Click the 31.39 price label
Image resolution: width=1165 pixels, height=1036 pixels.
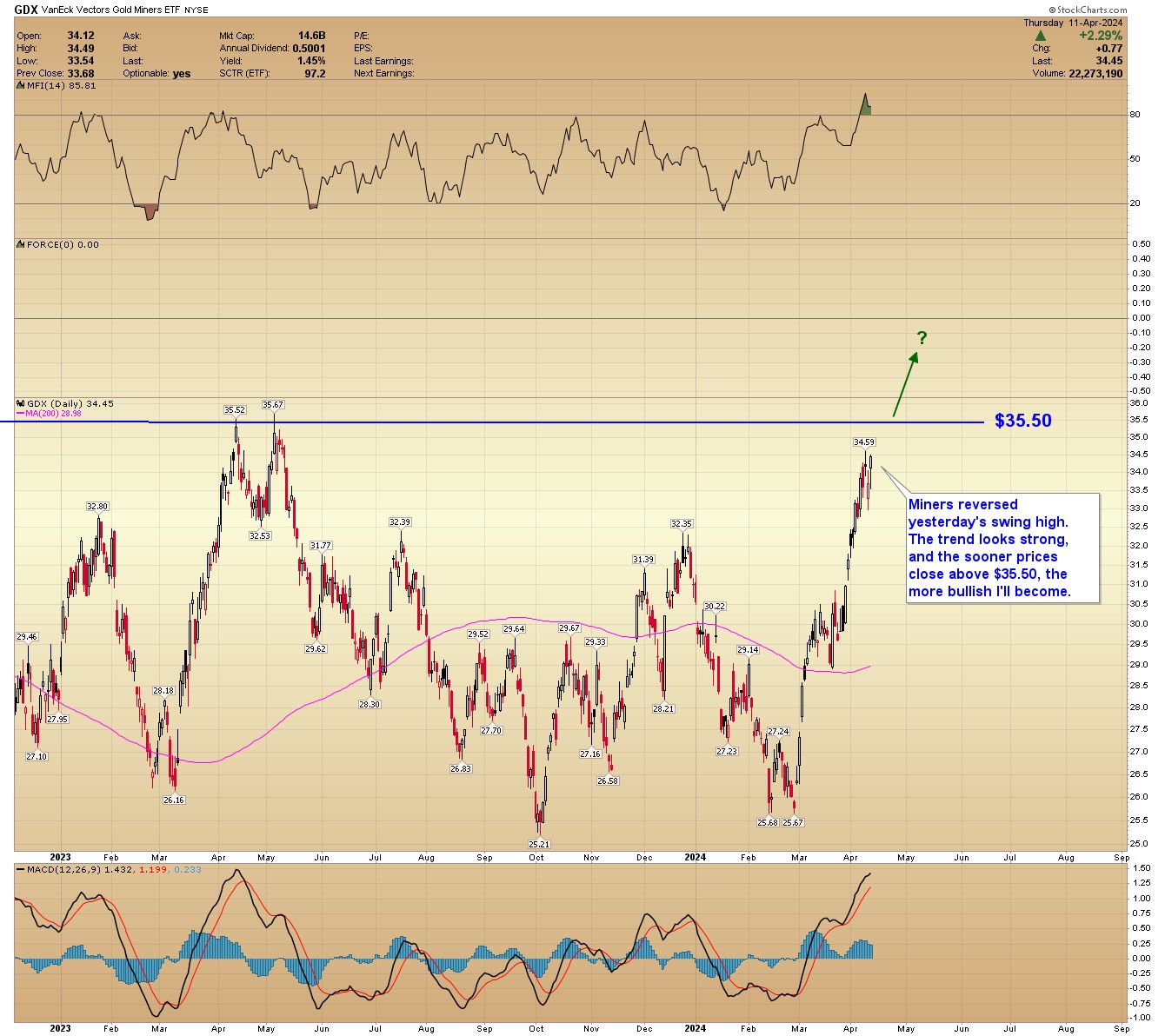point(643,560)
